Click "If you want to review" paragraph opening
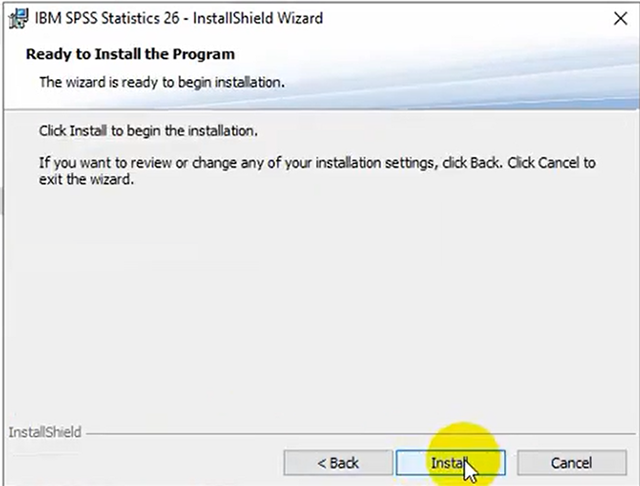The height and width of the screenshot is (486, 640). click(103, 163)
